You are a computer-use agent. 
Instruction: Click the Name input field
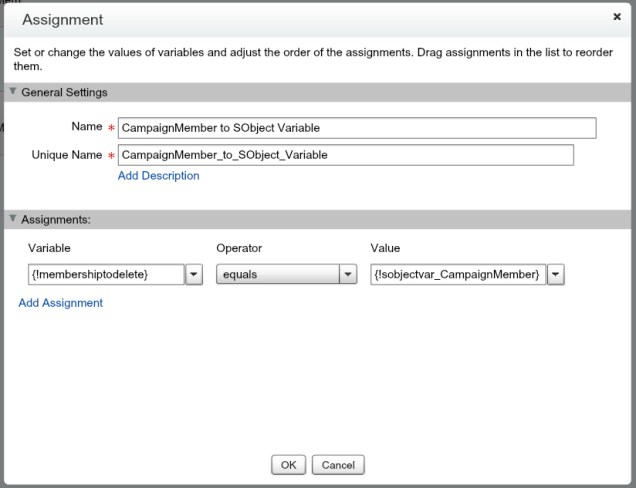click(357, 128)
